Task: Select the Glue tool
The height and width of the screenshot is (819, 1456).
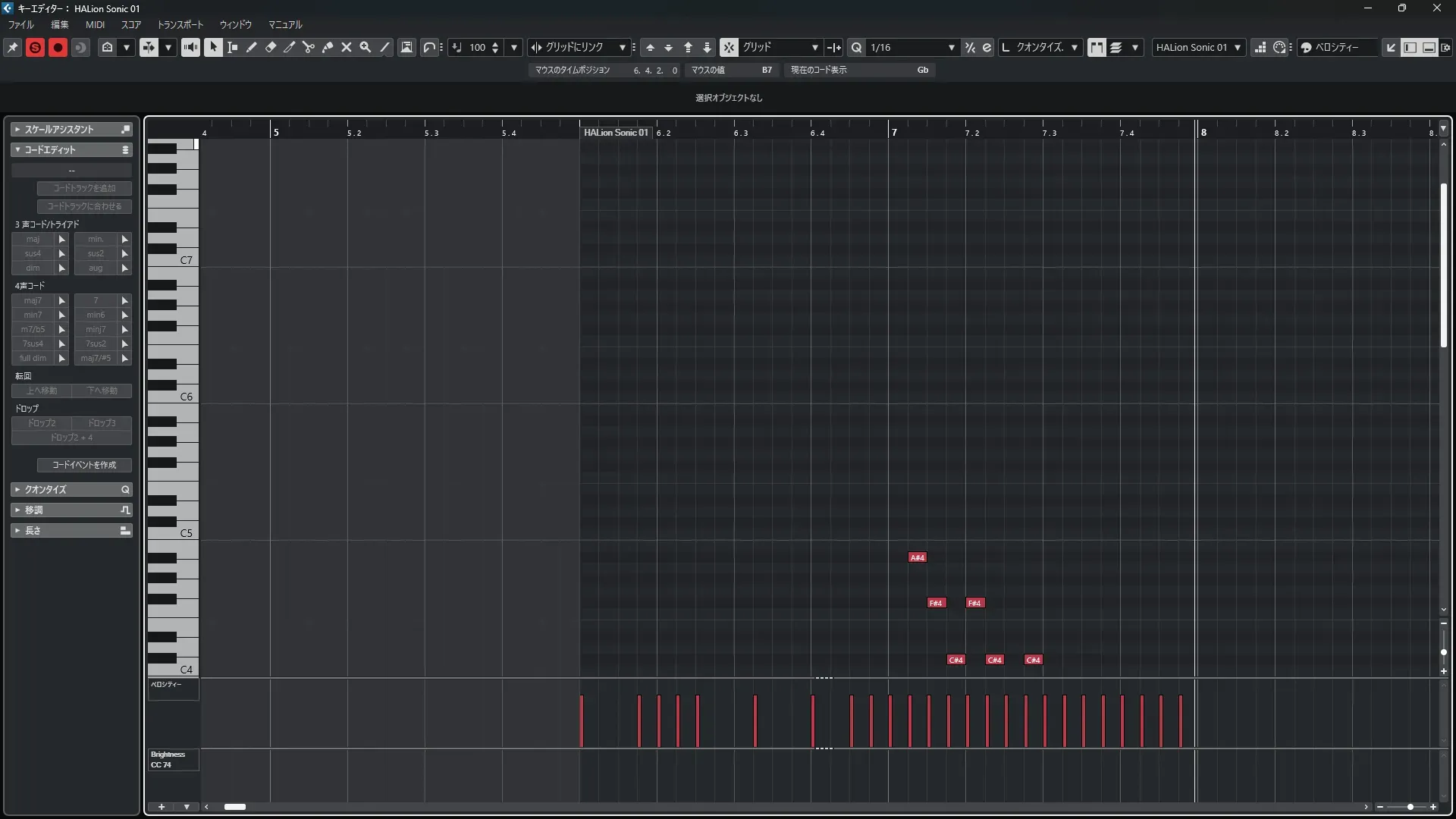Action: coord(328,47)
